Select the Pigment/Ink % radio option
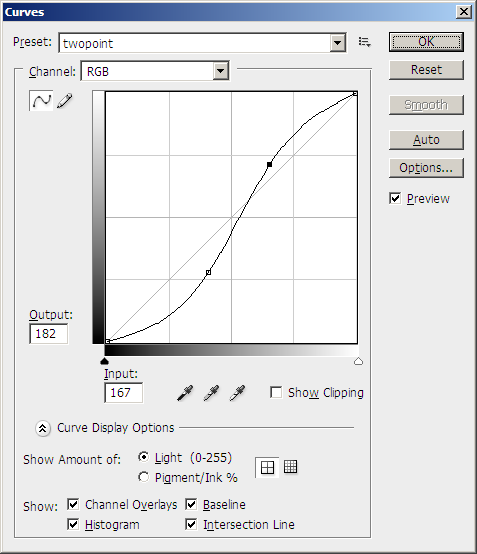This screenshot has height=554, width=477. point(143,477)
